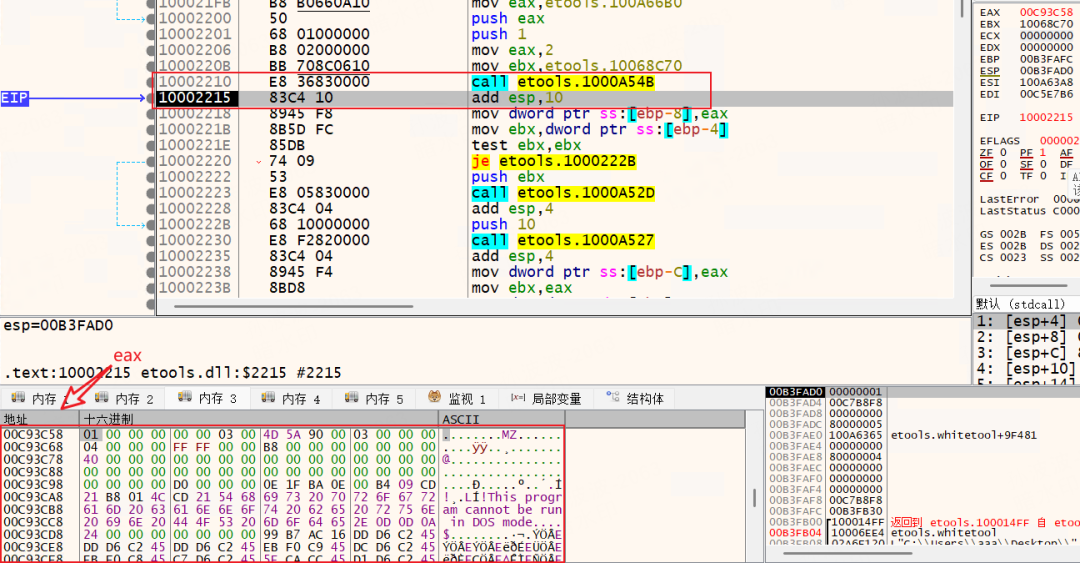This screenshot has width=1080, height=563.
Task: Click the dog icon on 监视 1 tab
Action: point(435,397)
